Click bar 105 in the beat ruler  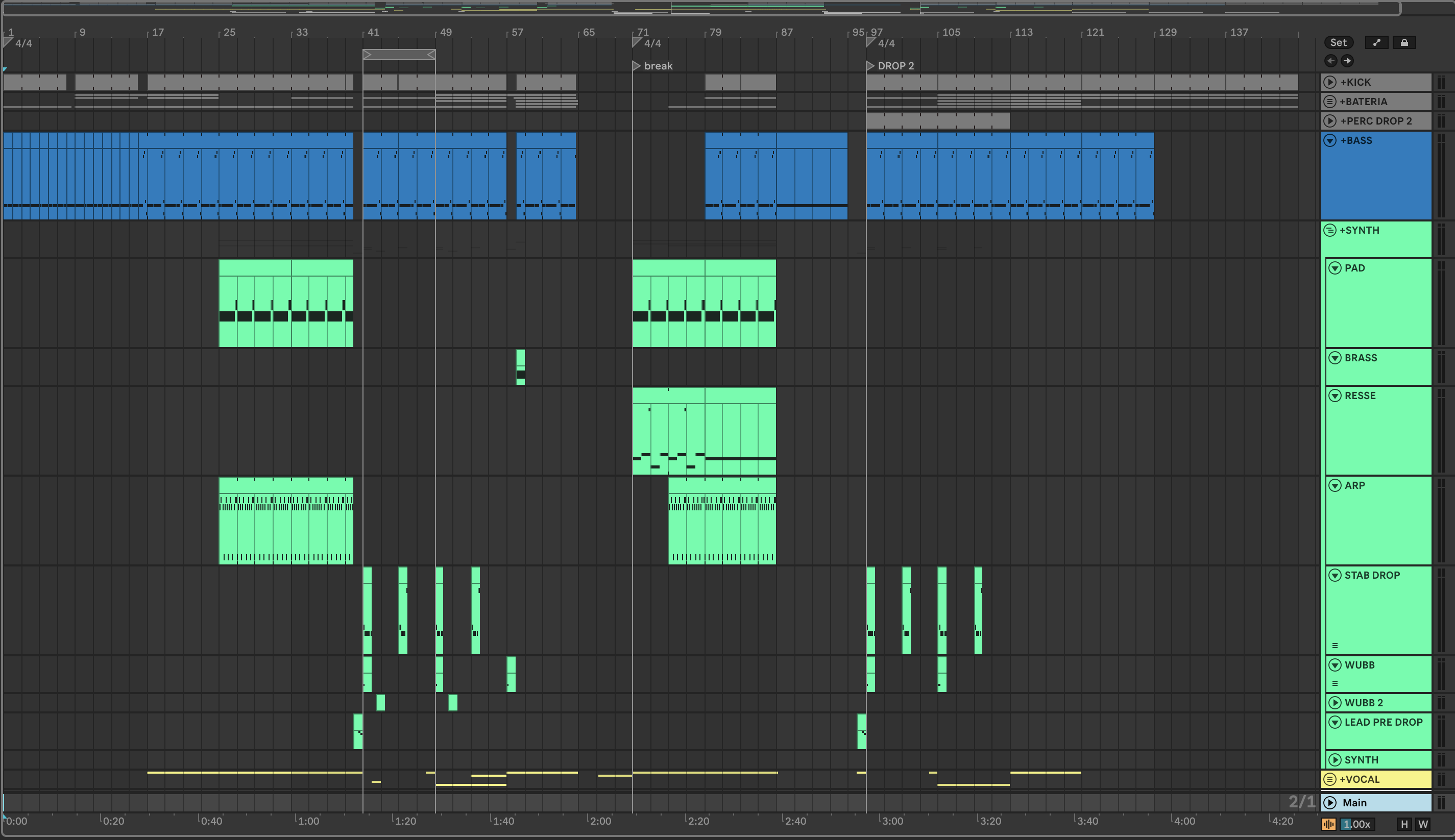[951, 32]
